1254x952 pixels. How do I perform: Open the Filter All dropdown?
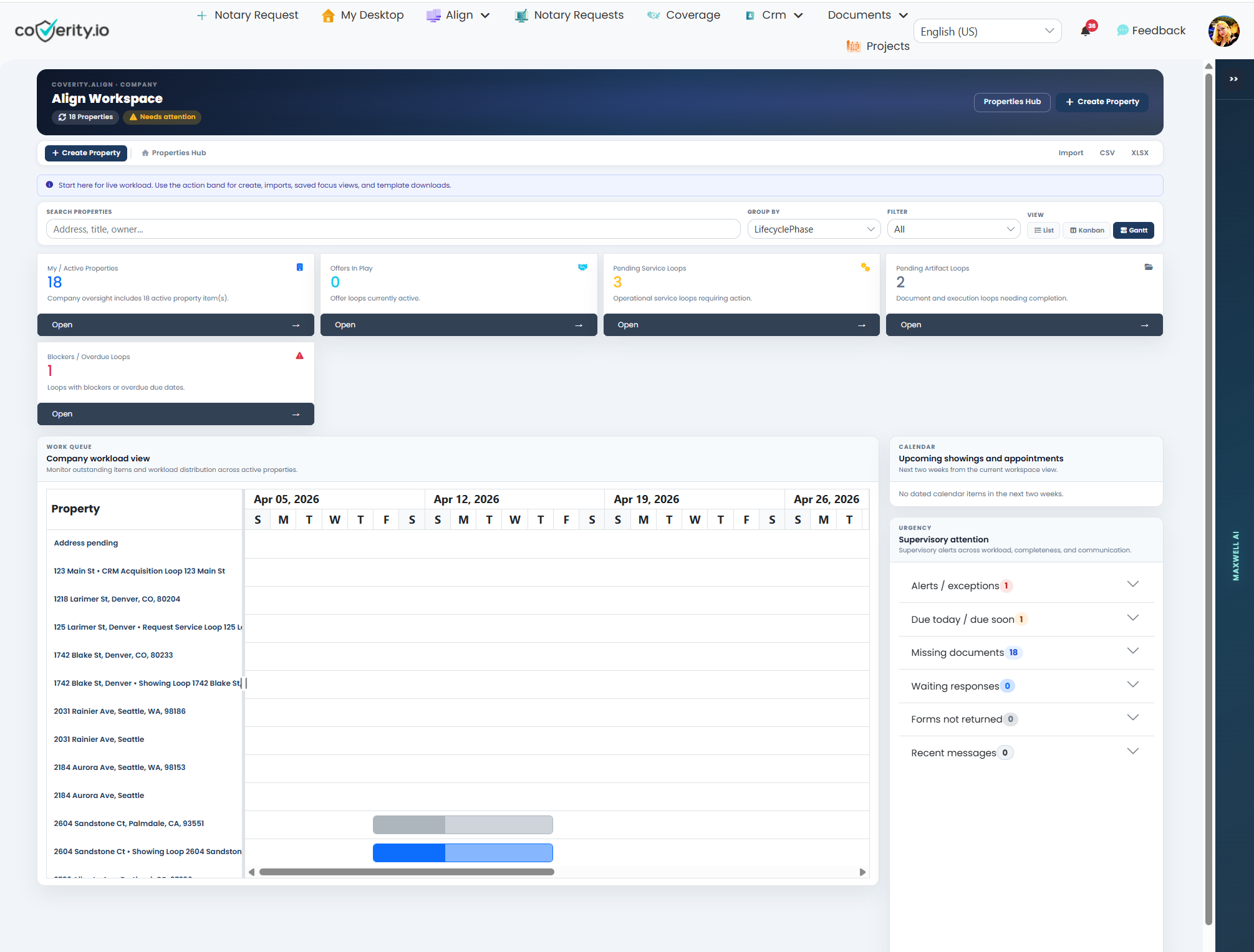[953, 229]
